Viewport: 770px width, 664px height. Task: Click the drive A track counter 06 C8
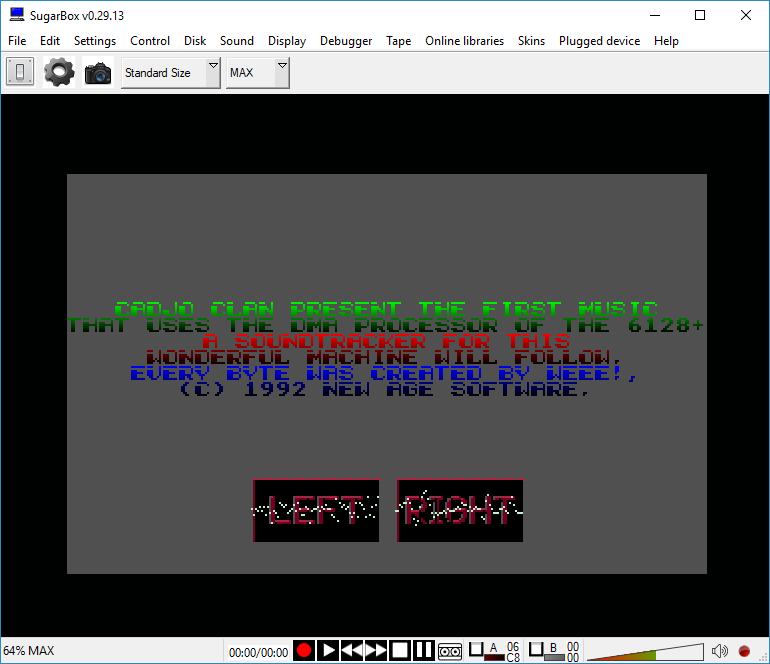click(513, 652)
